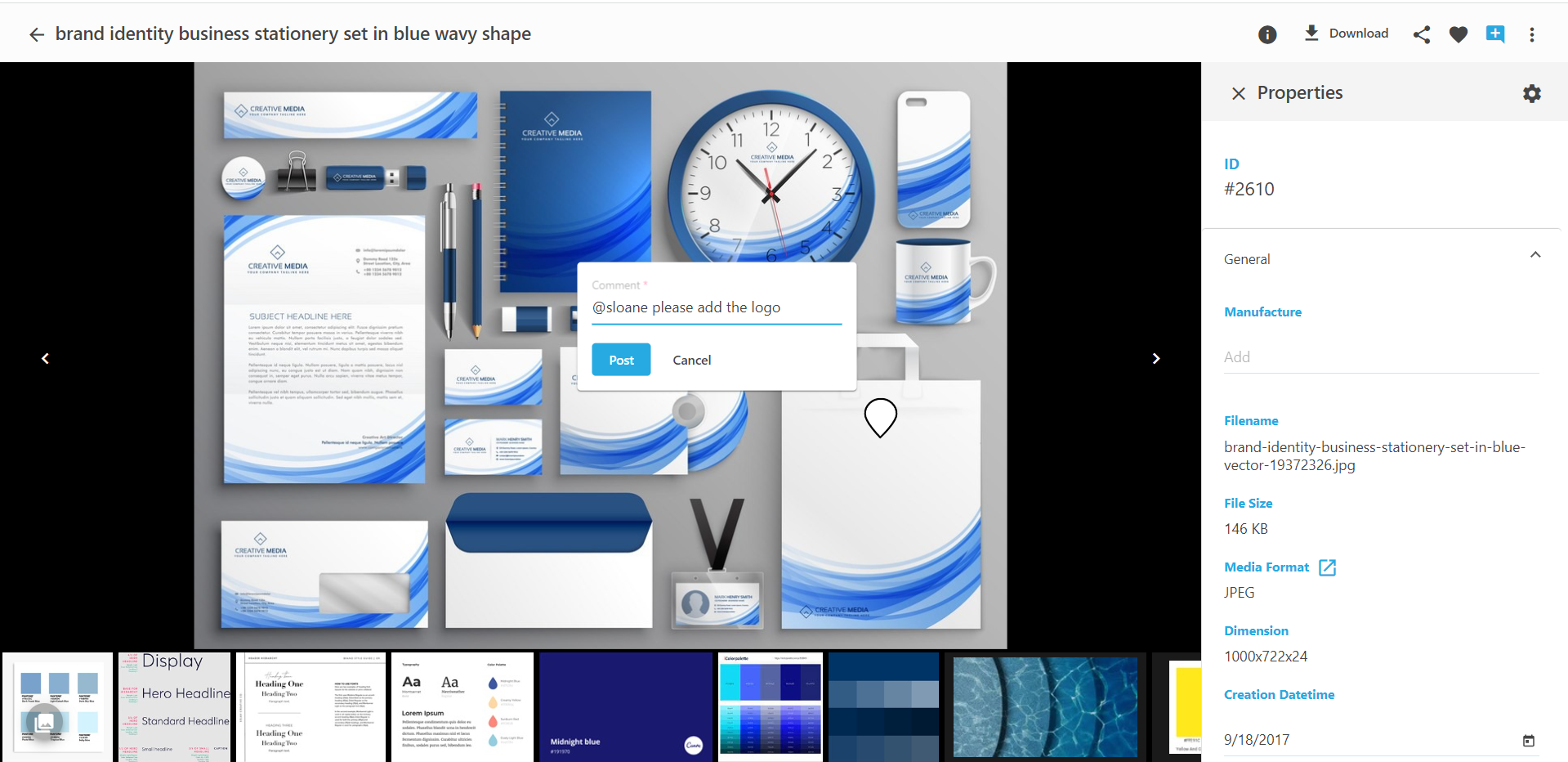Download the stationery asset
This screenshot has width=1568, height=762.
click(1346, 33)
